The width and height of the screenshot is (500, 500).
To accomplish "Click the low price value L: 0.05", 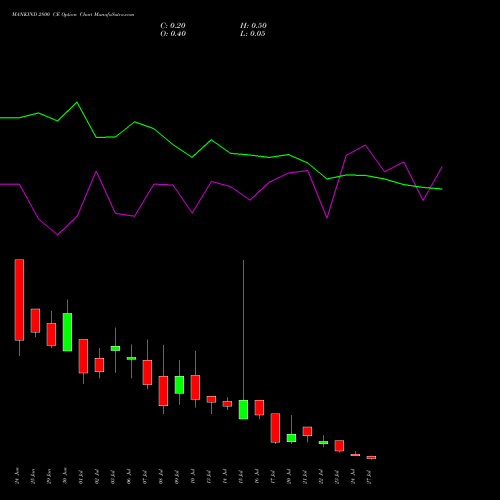I will 253,34.
